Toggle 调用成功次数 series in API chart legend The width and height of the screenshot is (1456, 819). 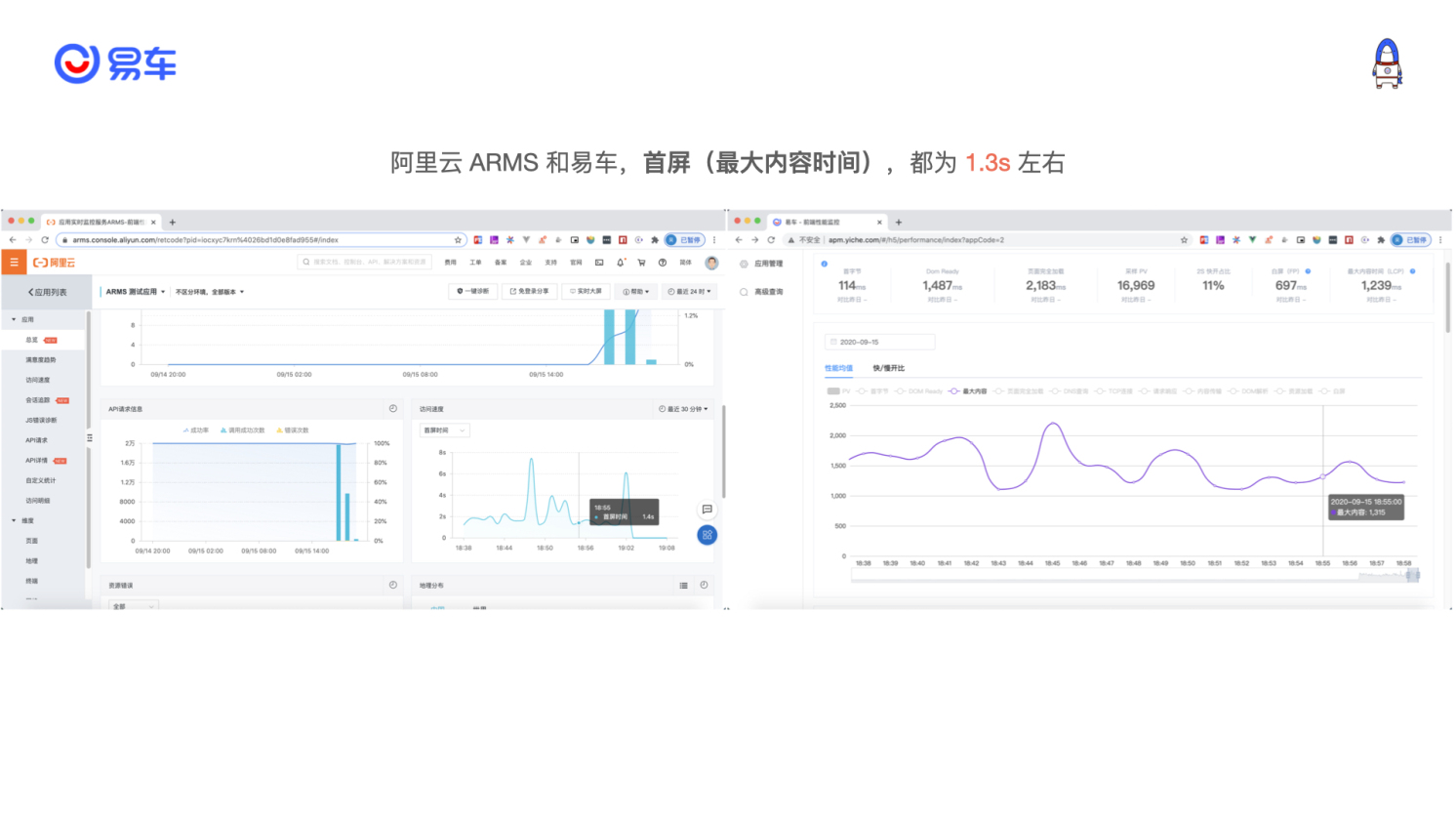pos(243,430)
